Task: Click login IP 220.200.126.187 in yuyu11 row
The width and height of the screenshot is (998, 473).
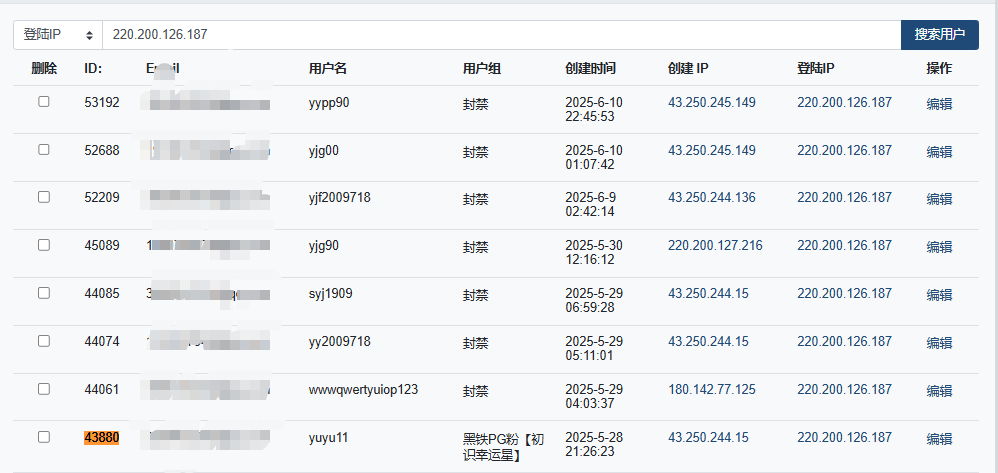Action: [844, 437]
